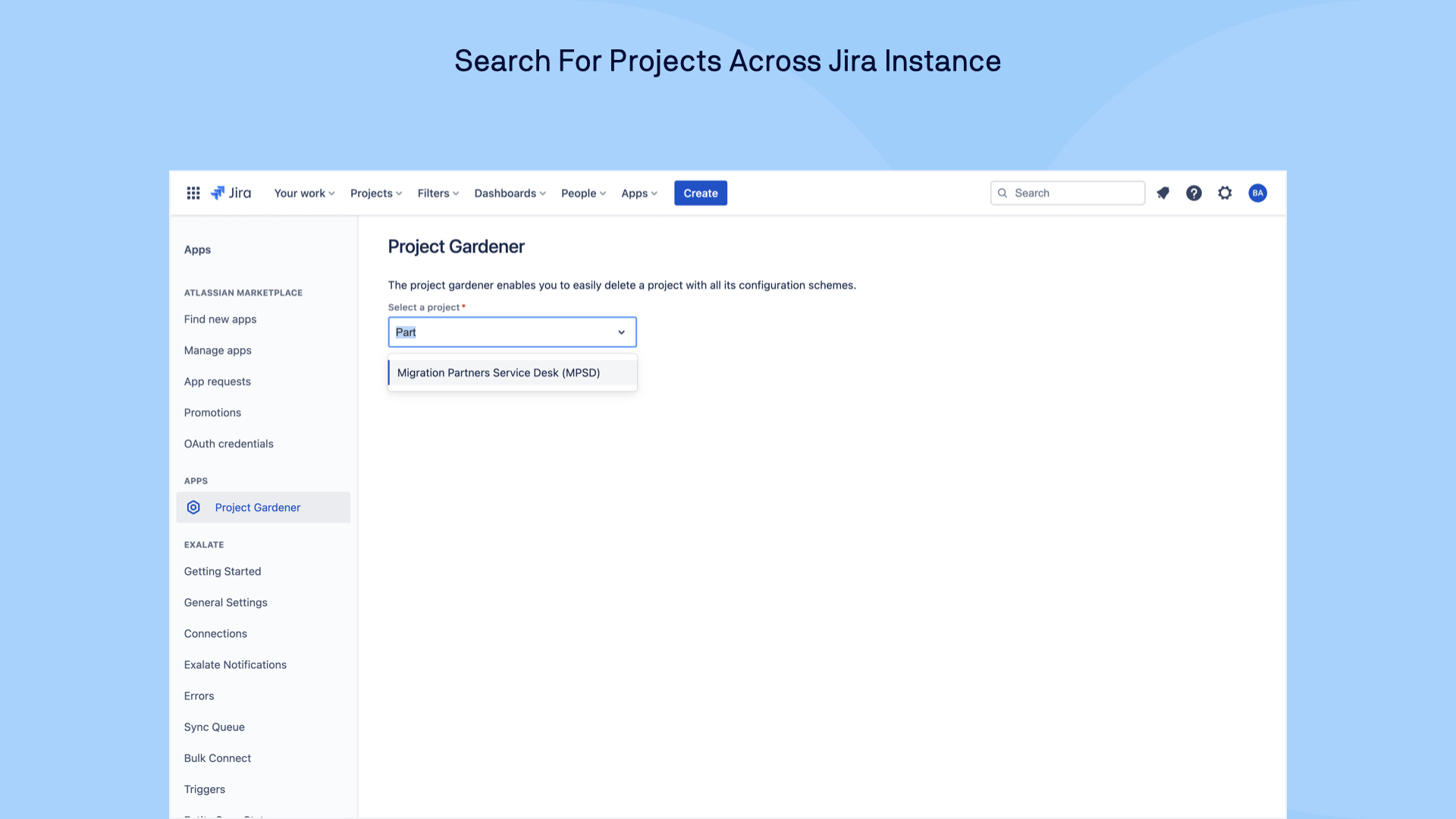Click the magnifier icon in Search
Image resolution: width=1456 pixels, height=819 pixels.
[1003, 193]
